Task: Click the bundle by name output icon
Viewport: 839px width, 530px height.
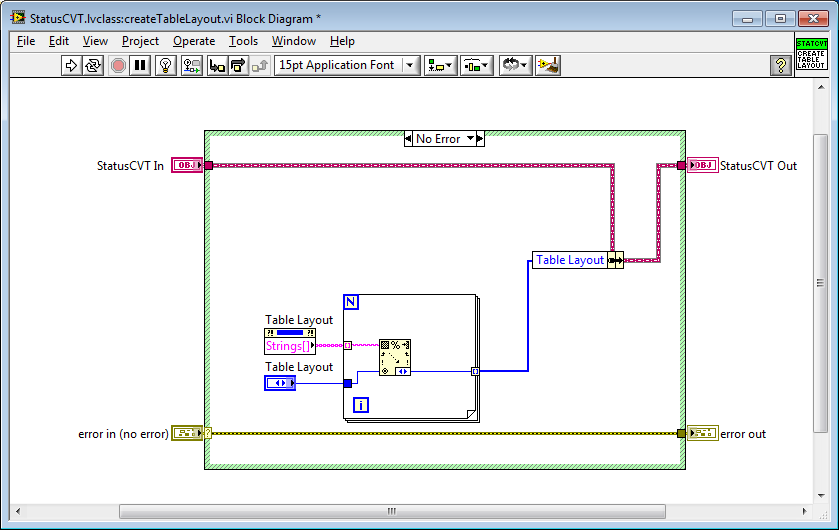Action: click(x=616, y=260)
